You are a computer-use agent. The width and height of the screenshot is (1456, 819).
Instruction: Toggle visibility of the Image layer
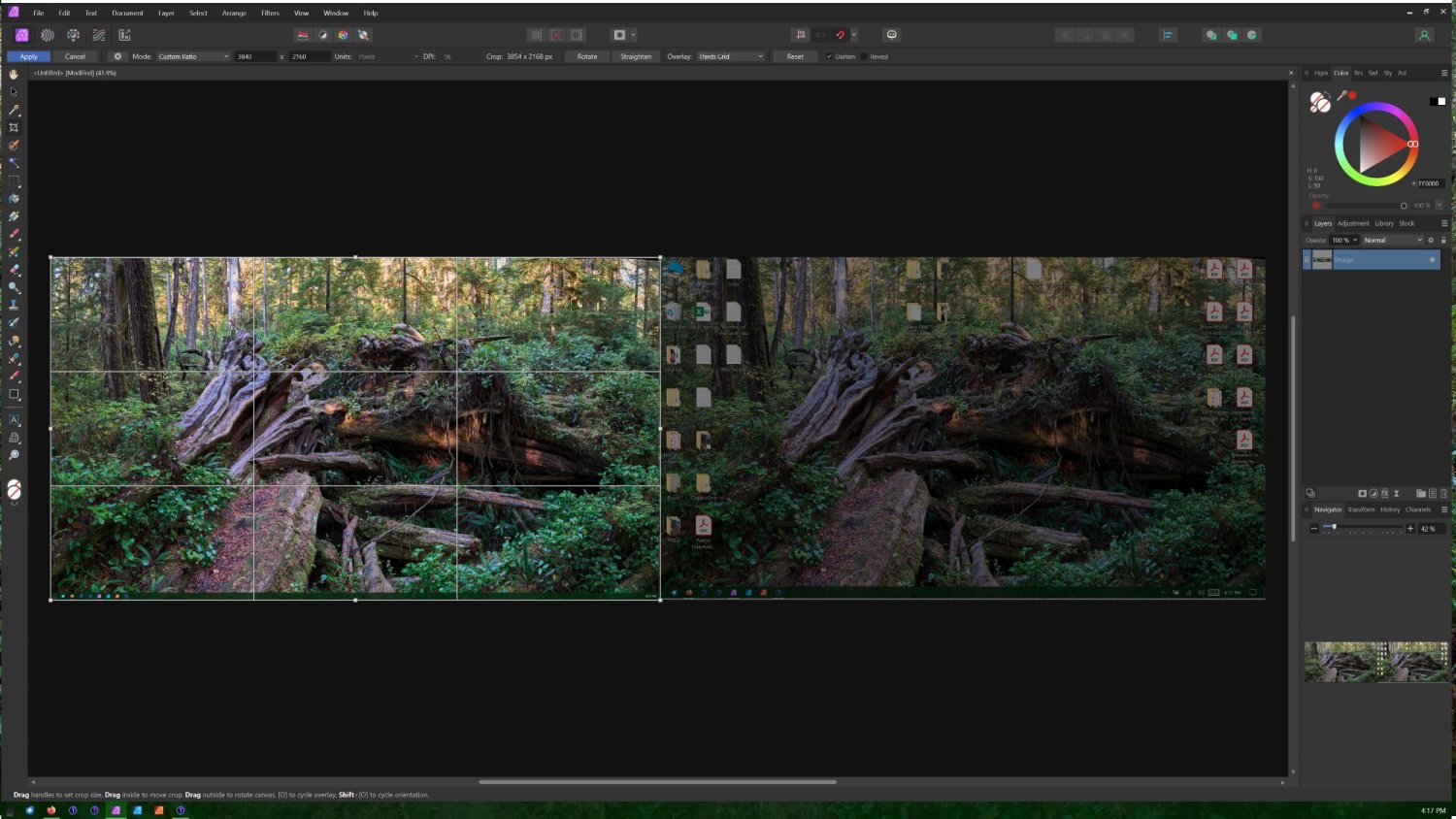pos(1432,259)
